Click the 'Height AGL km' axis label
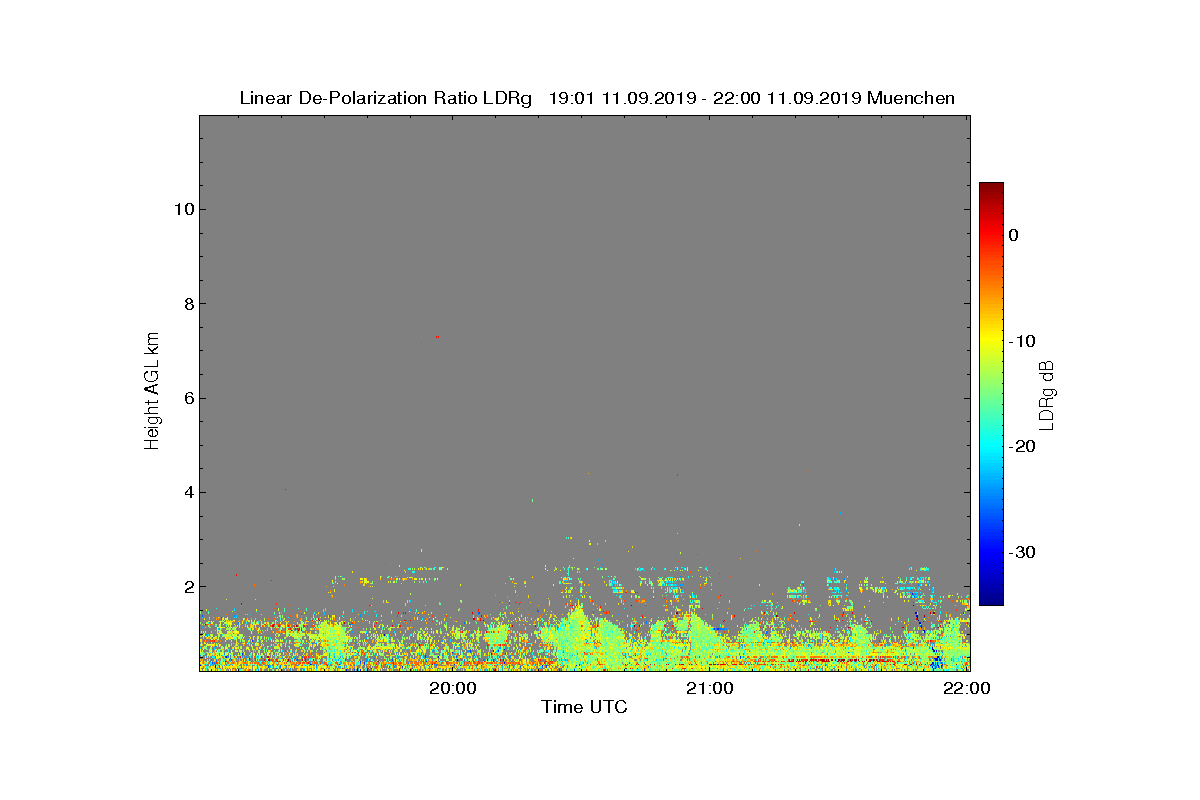 pos(152,392)
